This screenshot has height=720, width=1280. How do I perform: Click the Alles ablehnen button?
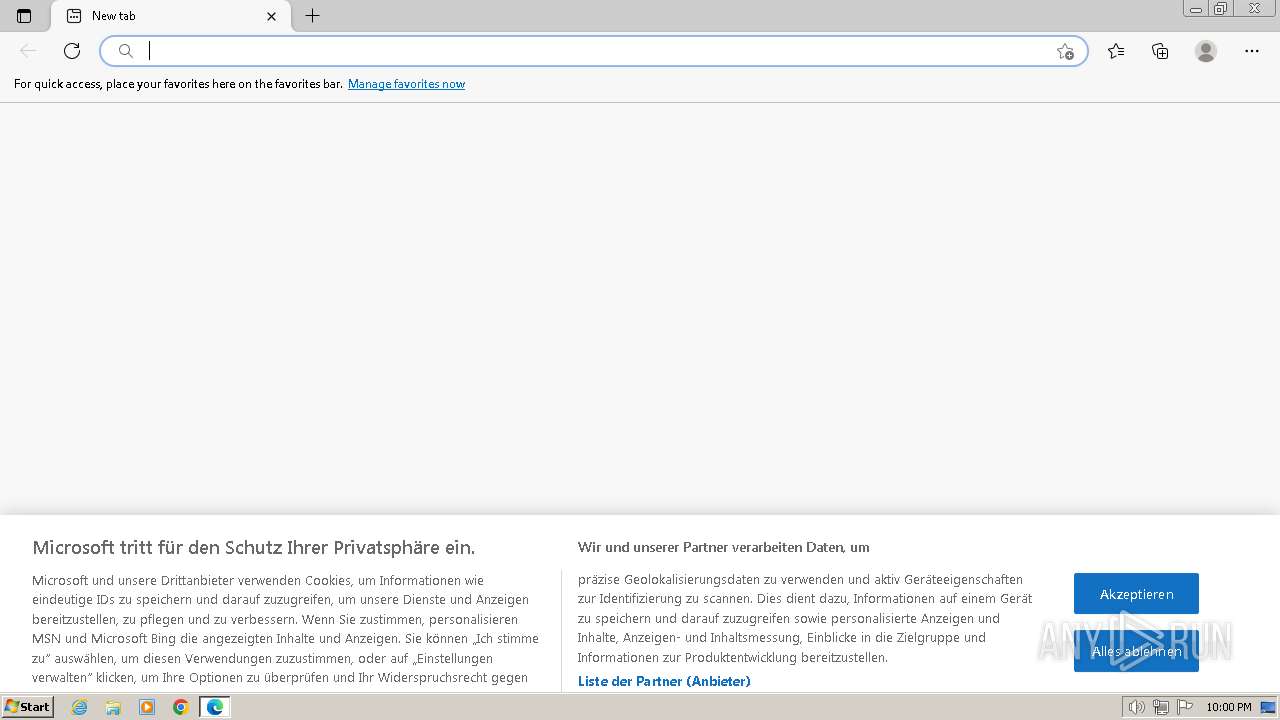click(1136, 651)
